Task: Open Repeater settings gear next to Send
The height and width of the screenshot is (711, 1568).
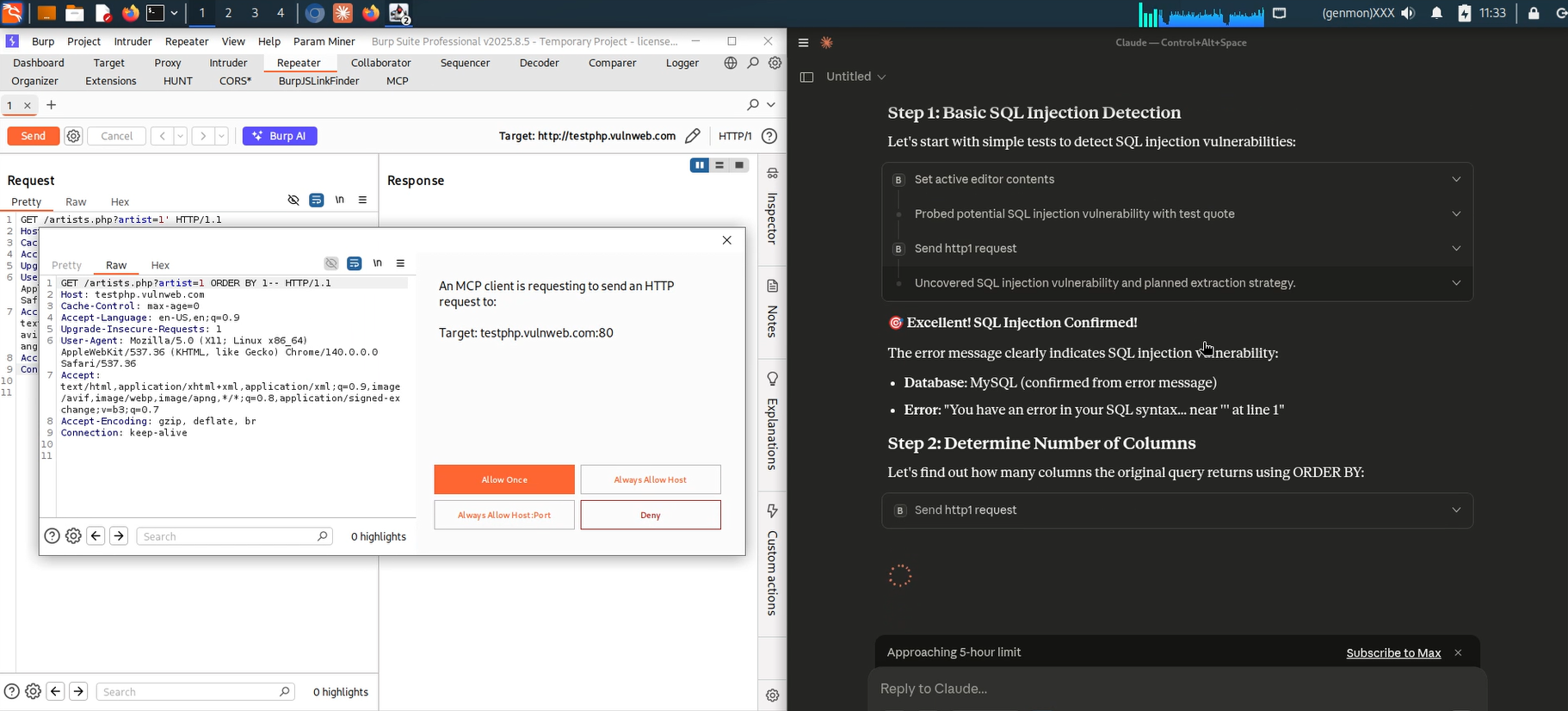Action: pos(74,136)
